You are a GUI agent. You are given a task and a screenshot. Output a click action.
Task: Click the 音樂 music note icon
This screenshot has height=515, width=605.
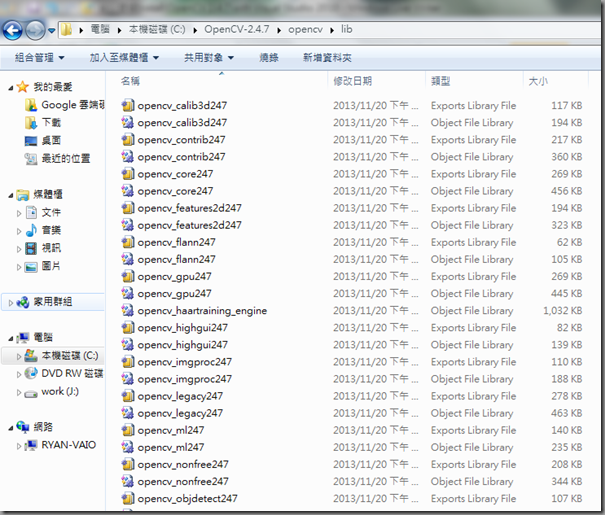[x=31, y=230]
